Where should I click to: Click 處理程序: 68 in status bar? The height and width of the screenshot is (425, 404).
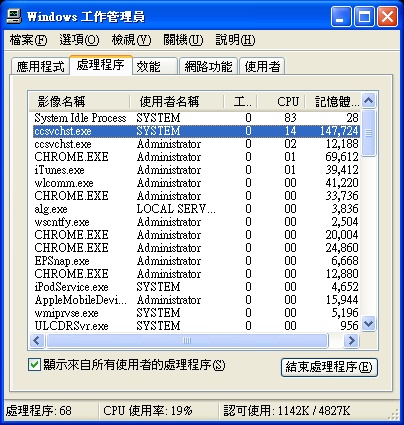[x=39, y=411]
